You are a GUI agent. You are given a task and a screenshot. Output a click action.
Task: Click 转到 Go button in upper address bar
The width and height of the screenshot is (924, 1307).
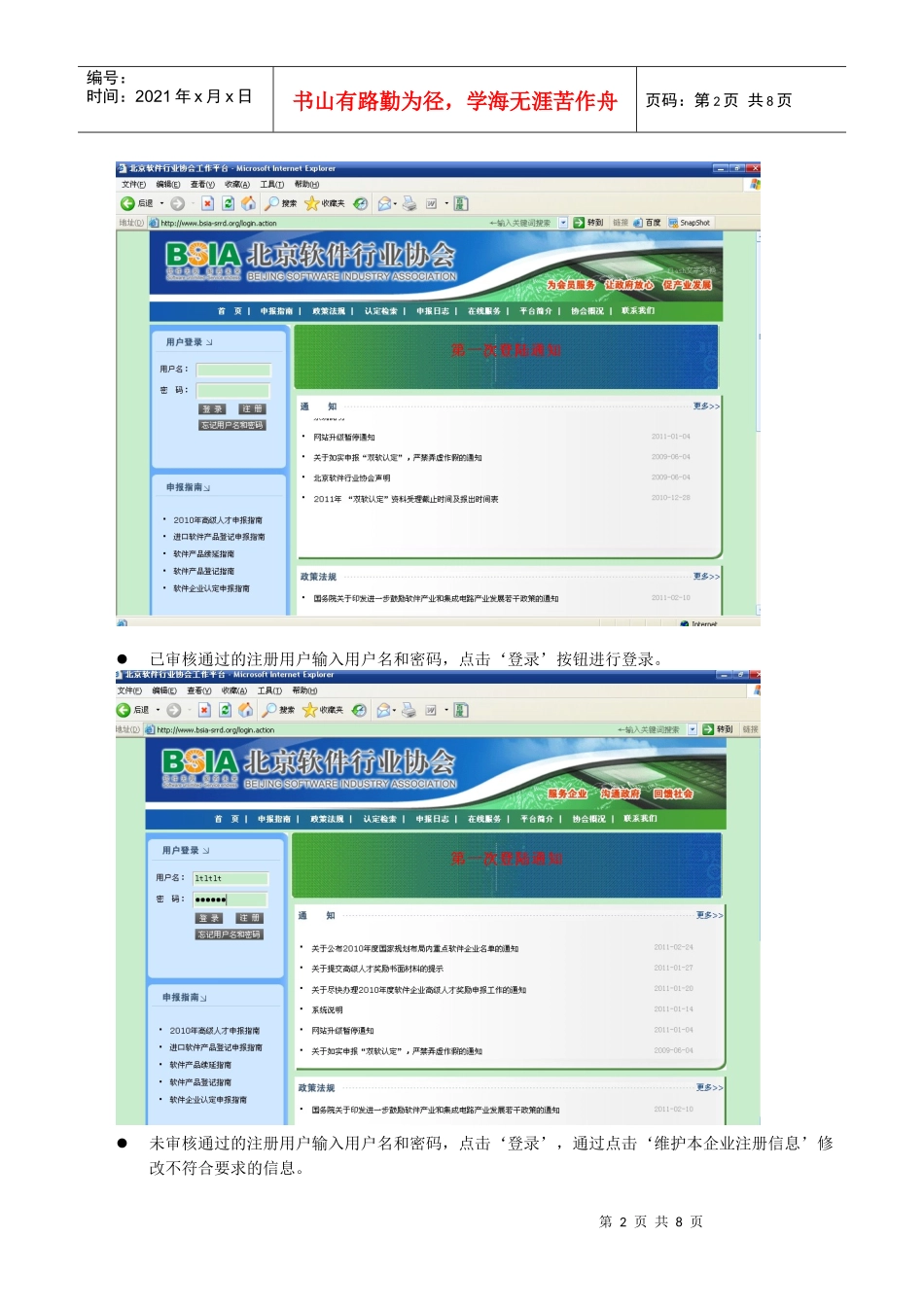pos(589,223)
